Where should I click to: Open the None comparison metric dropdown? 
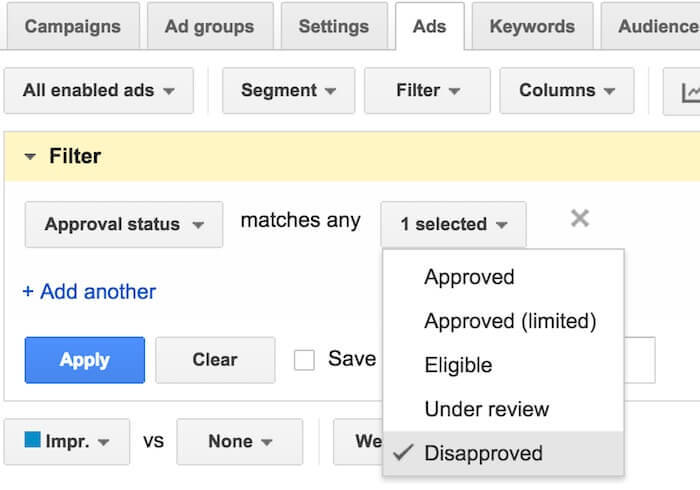point(240,442)
